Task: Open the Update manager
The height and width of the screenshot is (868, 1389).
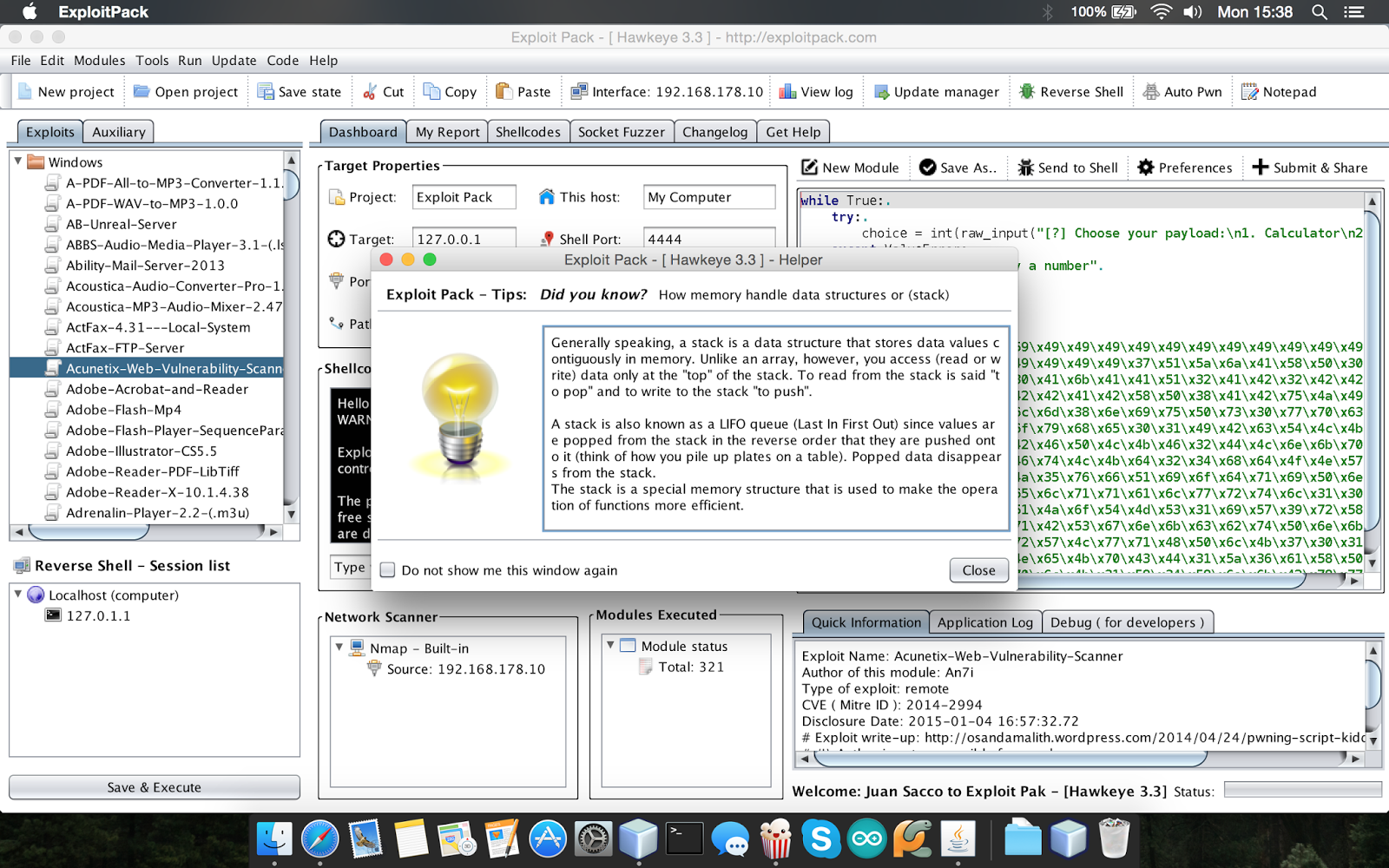Action: tap(937, 91)
